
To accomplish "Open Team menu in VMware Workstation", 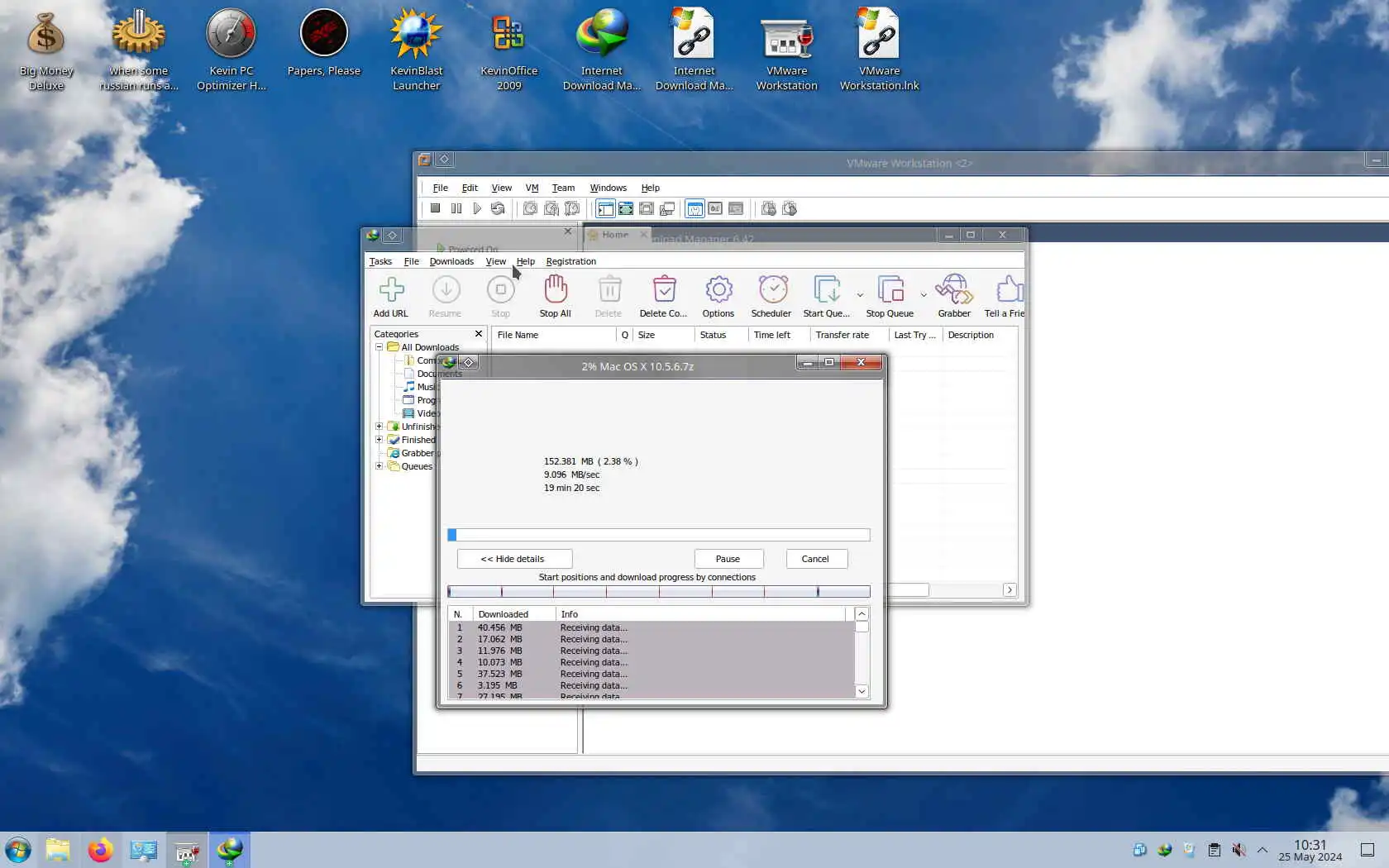I will tap(563, 188).
